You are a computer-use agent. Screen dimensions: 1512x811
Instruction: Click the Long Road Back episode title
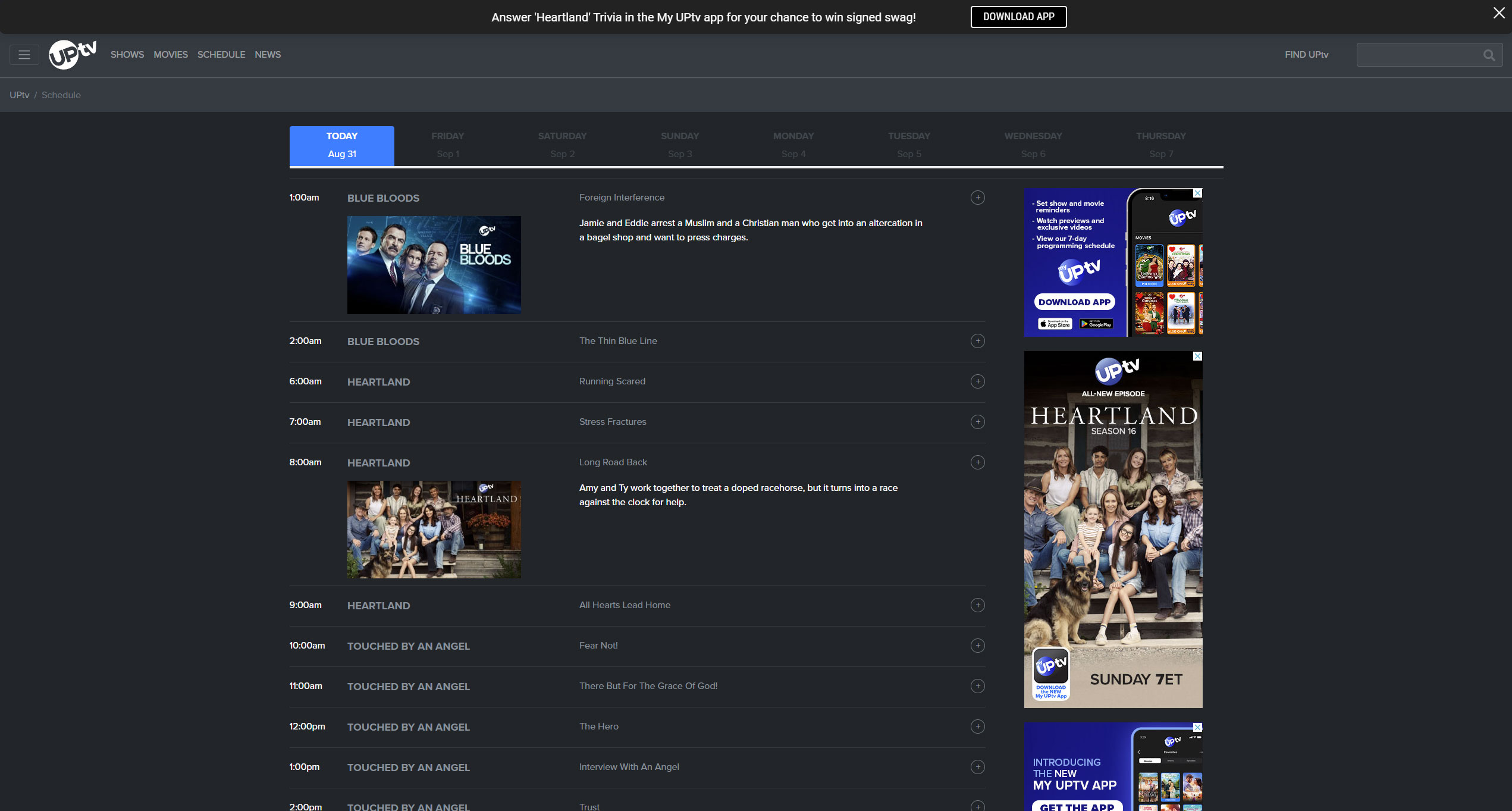pyautogui.click(x=613, y=462)
